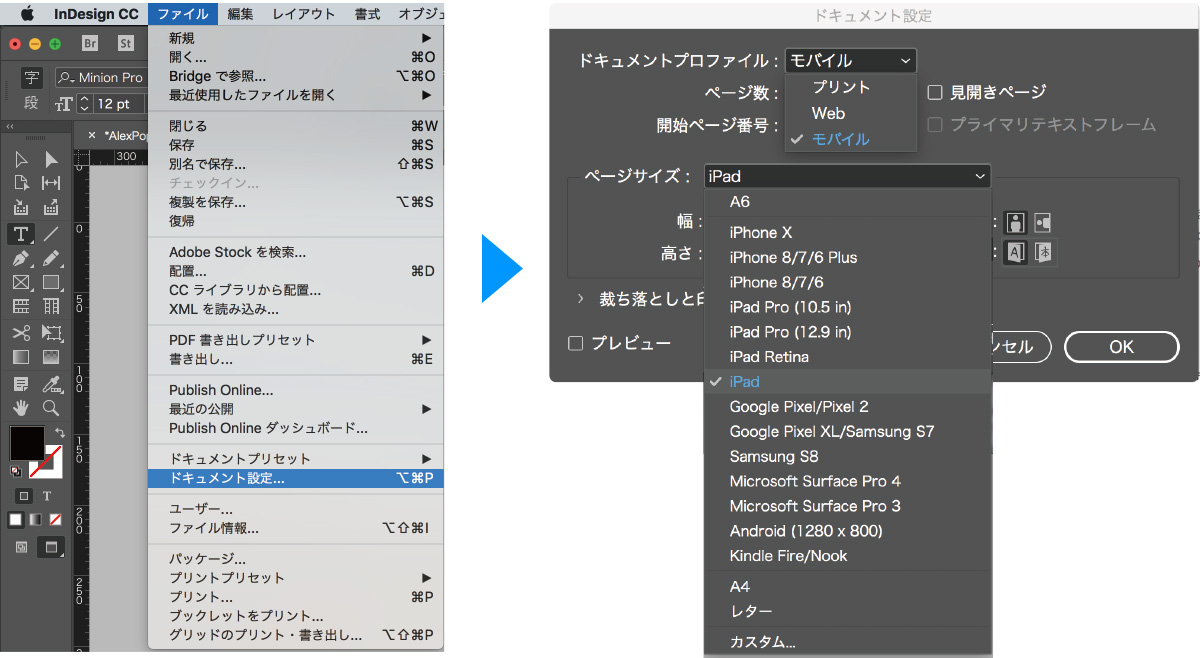1200x658 pixels.
Task: Select the Rectangle Frame tool
Action: click(x=21, y=283)
